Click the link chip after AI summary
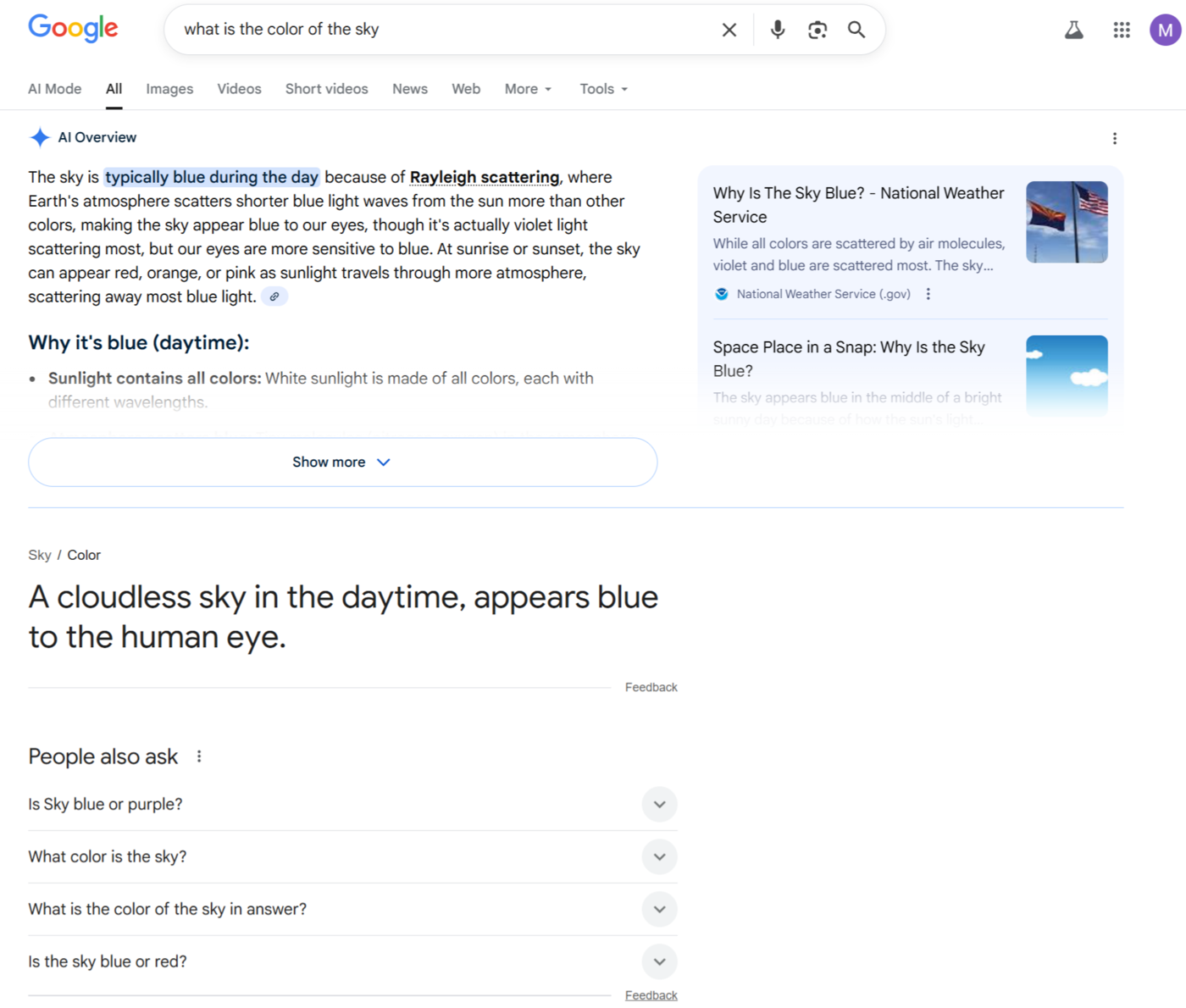 coord(274,296)
